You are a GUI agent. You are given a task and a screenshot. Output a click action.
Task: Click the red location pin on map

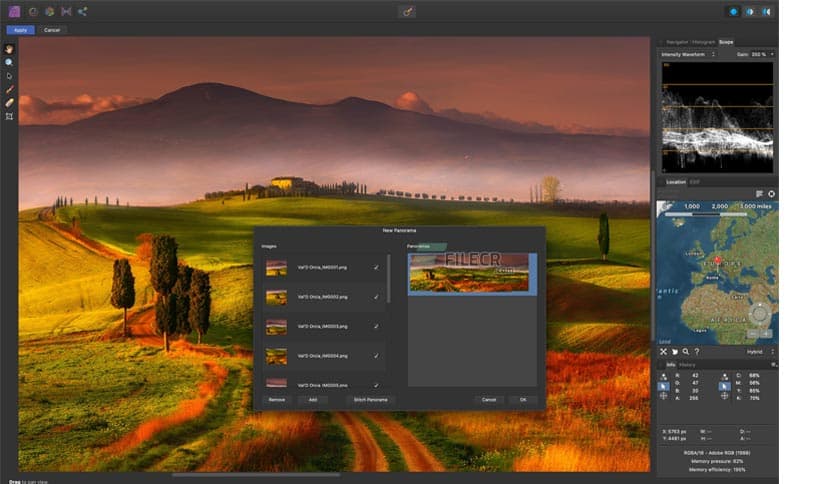click(x=718, y=261)
